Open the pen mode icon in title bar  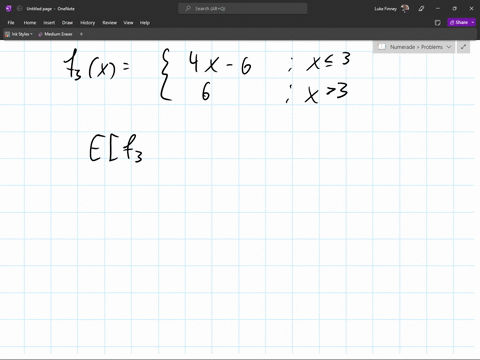click(421, 9)
